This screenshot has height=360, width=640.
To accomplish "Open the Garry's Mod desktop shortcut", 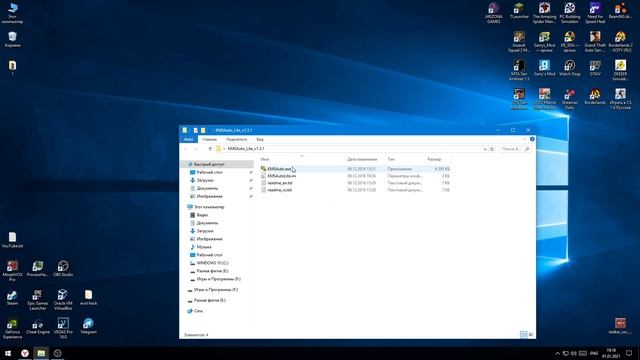I will [544, 68].
